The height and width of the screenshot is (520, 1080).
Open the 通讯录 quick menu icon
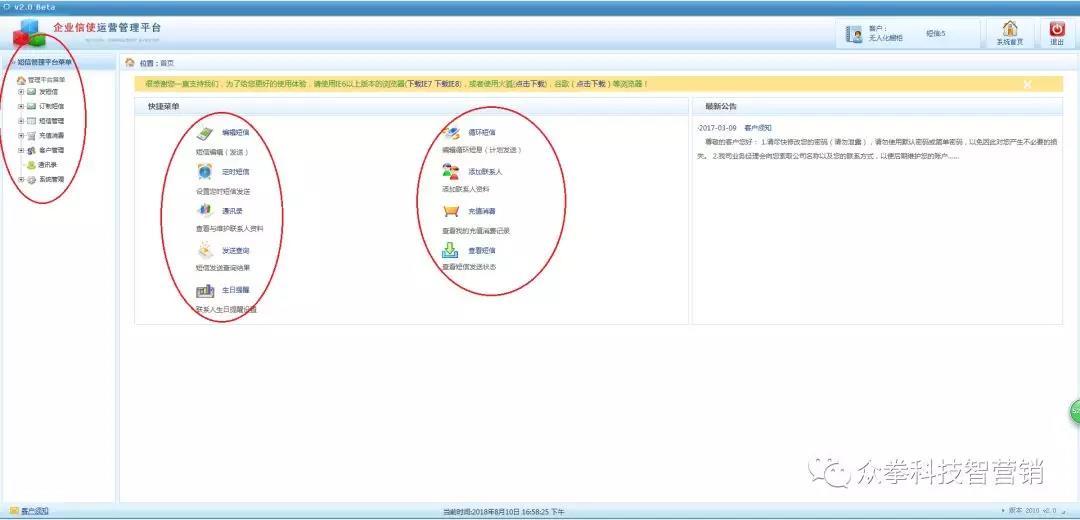[205, 211]
